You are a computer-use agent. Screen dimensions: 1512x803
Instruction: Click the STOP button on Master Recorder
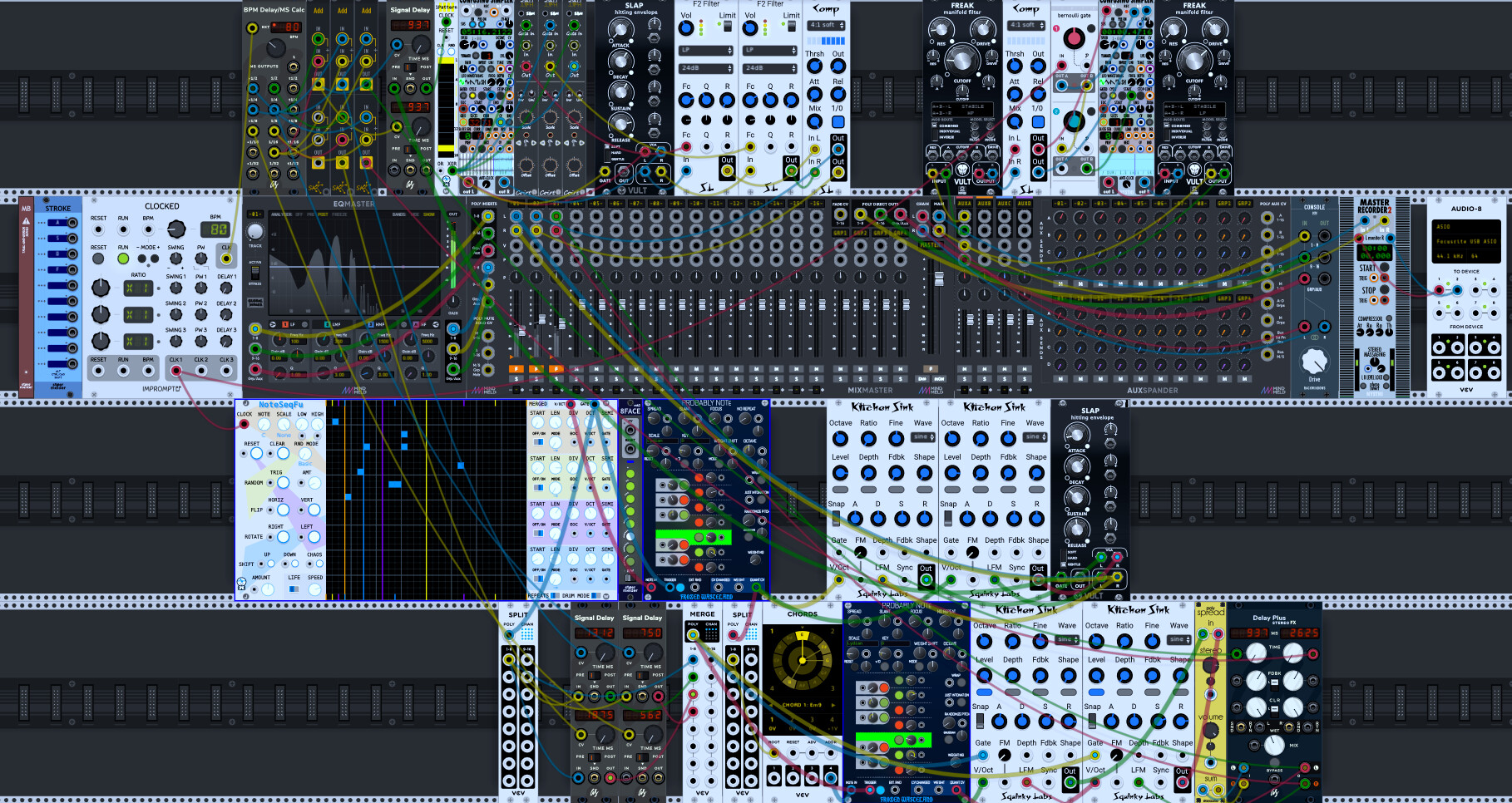[1385, 290]
